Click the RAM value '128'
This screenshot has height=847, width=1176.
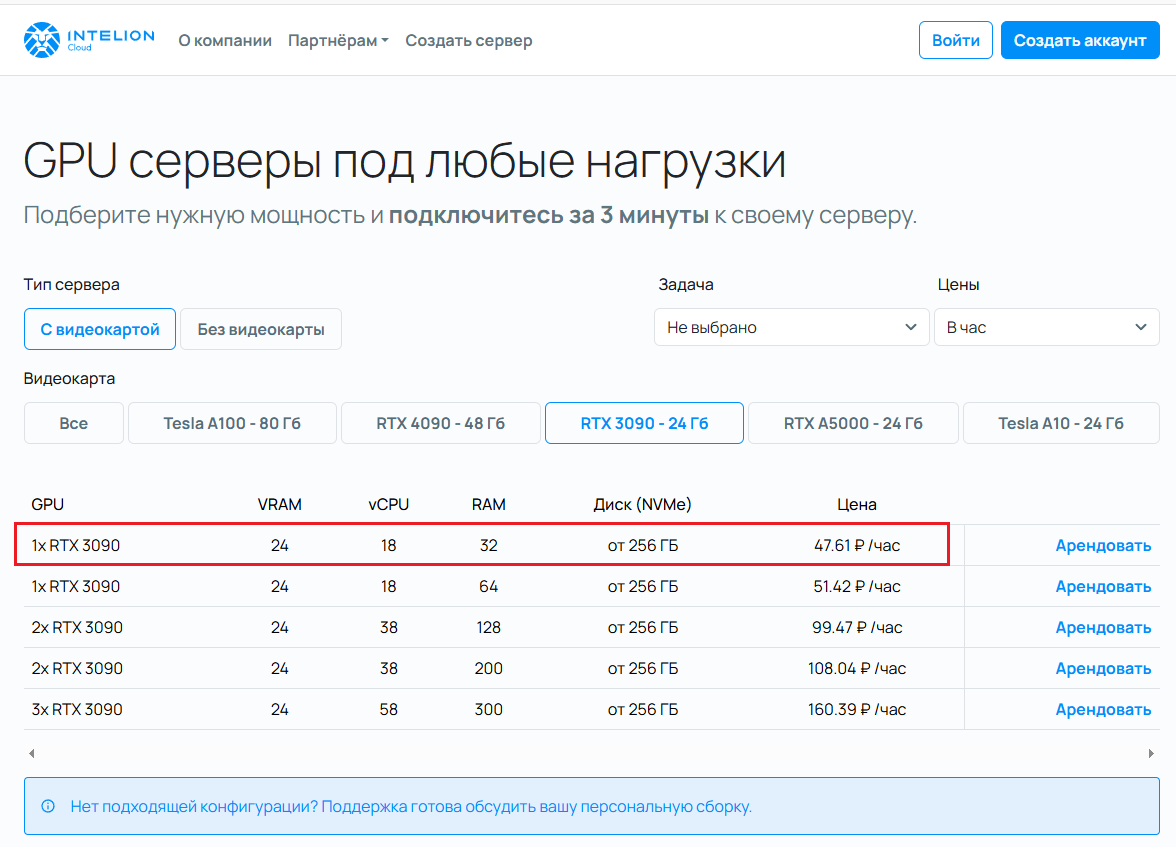click(488, 627)
